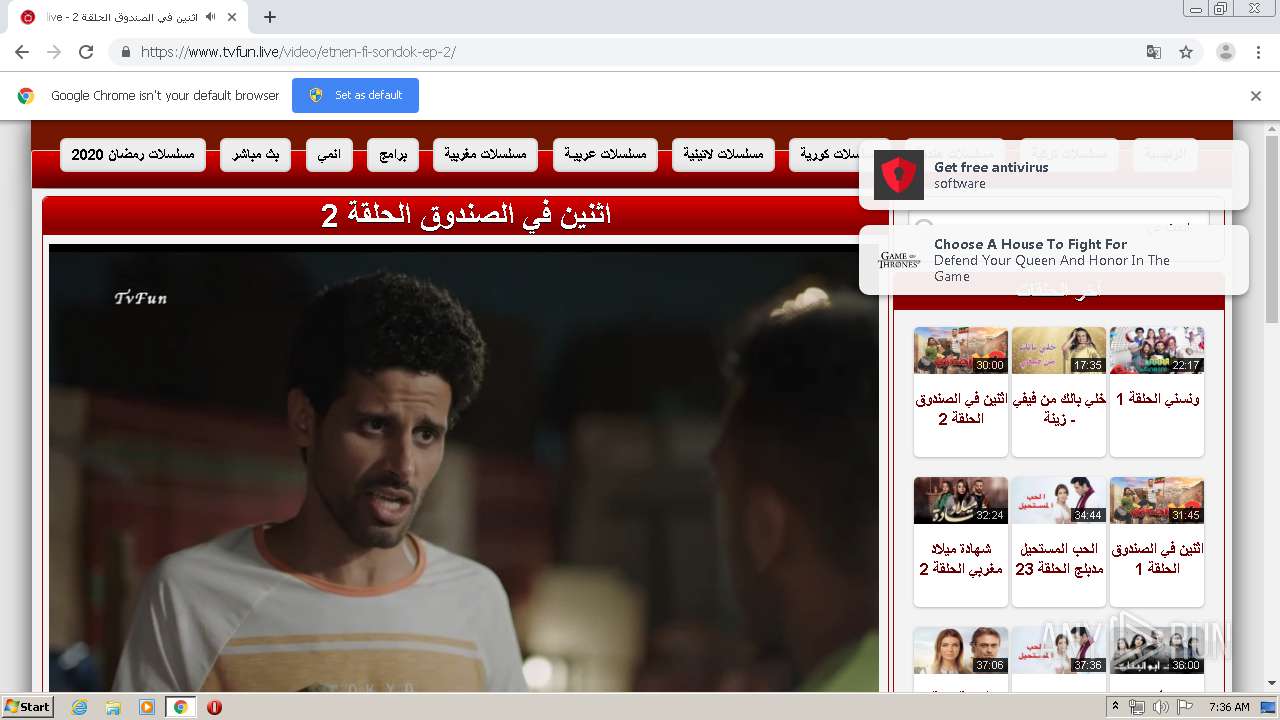This screenshot has height=720, width=1280.
Task: Go back using the browser back arrow
Action: [22, 52]
